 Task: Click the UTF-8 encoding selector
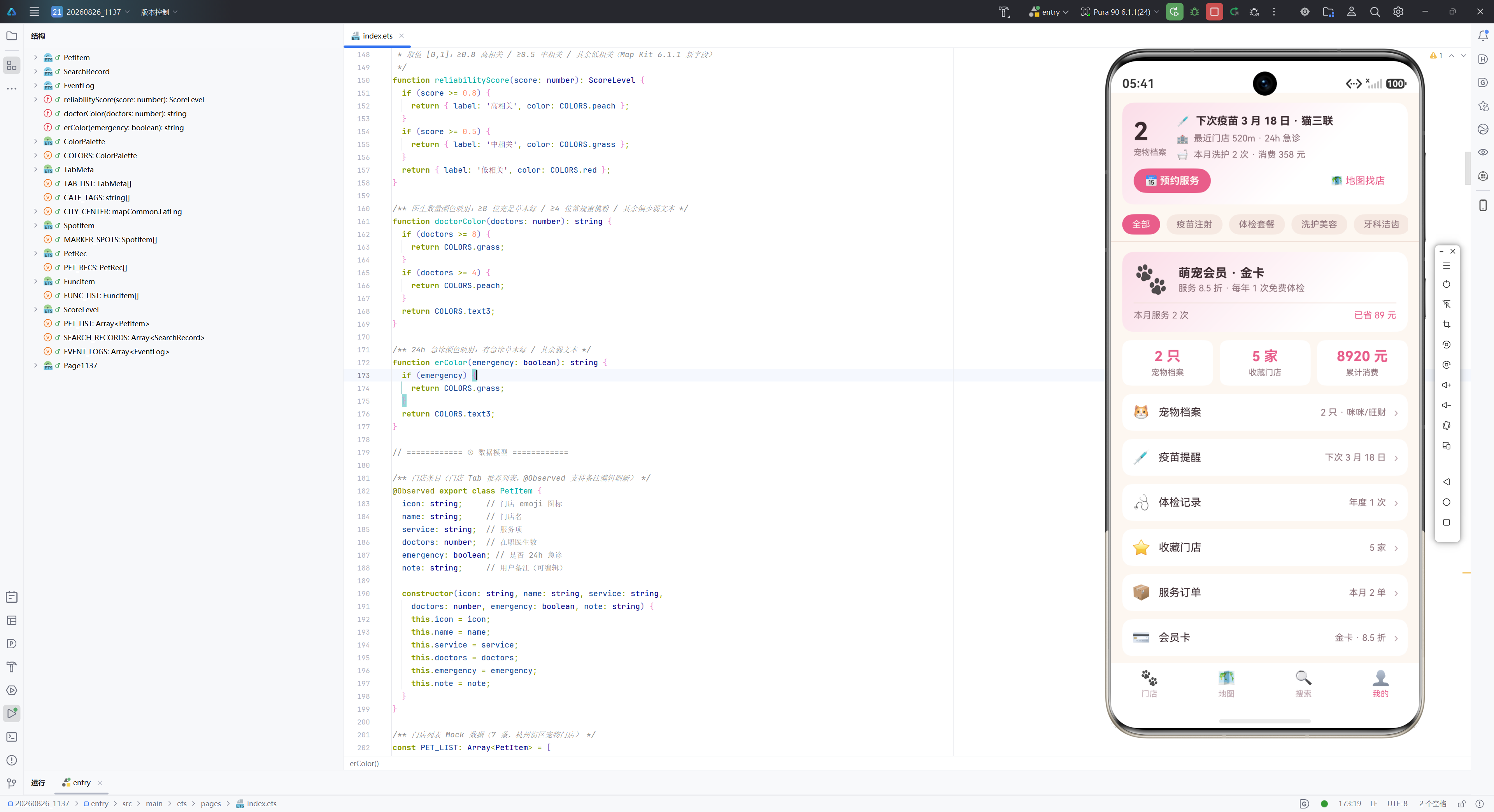[1397, 803]
